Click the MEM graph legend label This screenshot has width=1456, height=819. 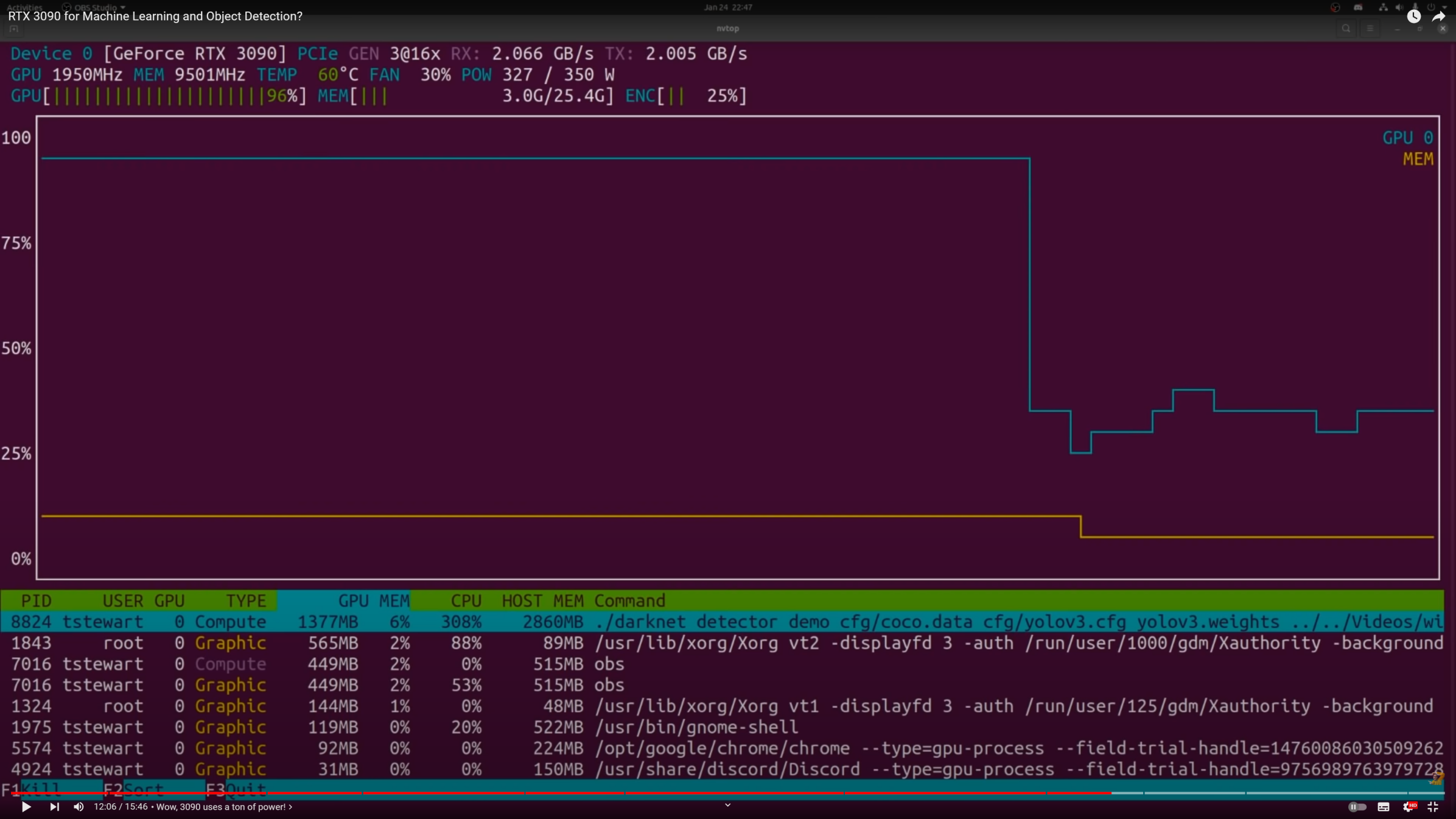1418,159
